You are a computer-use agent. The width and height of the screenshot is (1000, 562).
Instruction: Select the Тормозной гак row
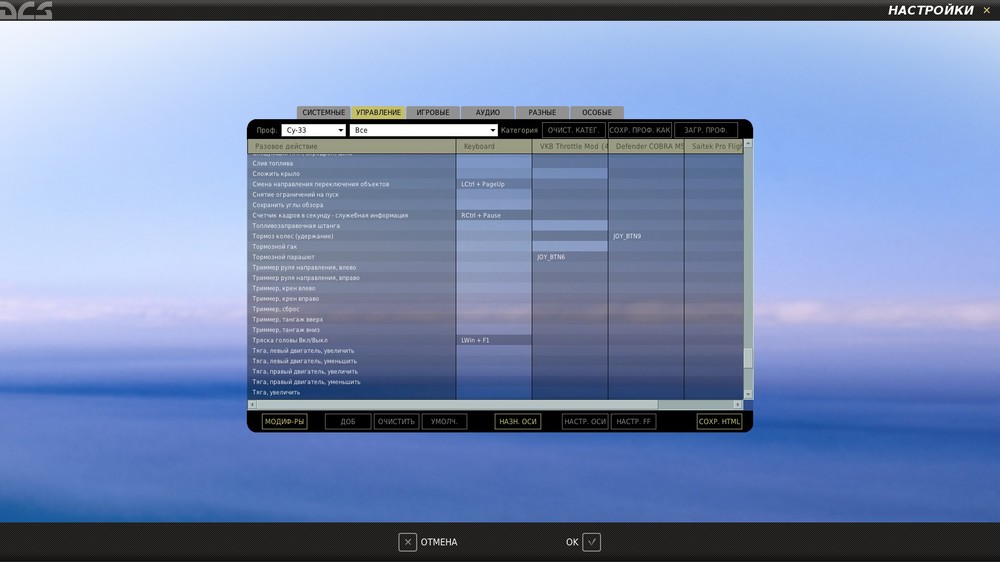pyautogui.click(x=352, y=247)
